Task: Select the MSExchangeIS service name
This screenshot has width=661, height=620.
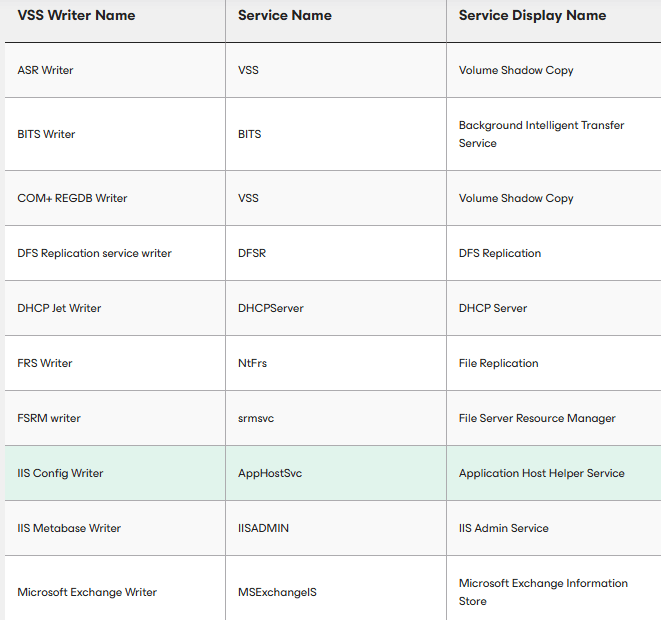Action: click(277, 592)
